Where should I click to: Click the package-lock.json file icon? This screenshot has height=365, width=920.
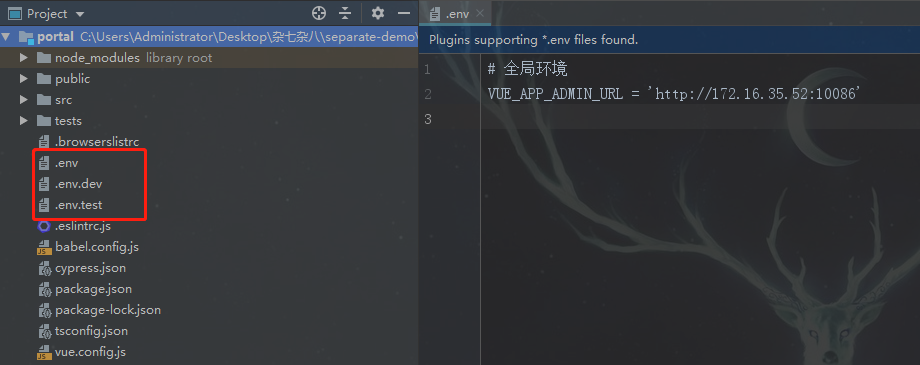coord(44,310)
